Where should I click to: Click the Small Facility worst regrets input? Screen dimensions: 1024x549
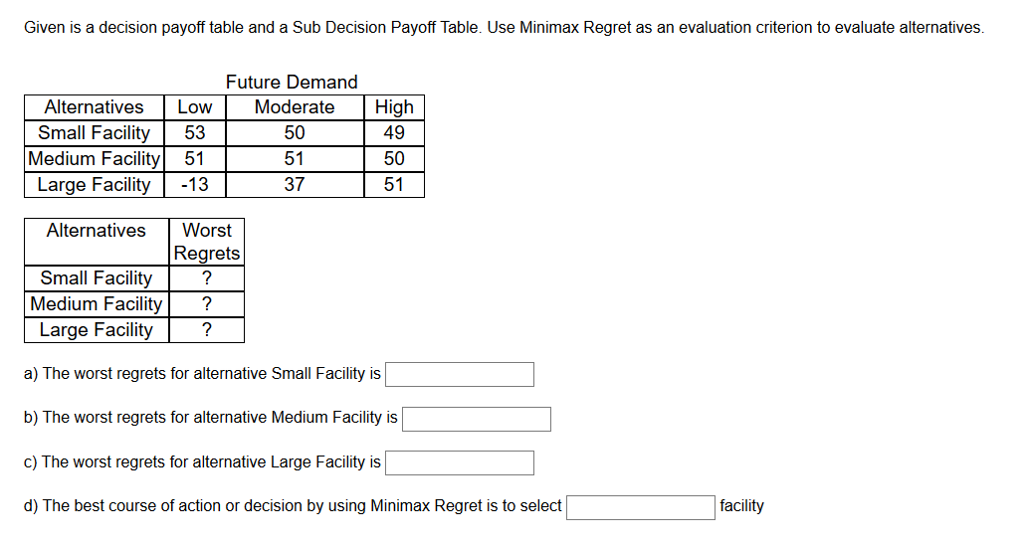pyautogui.click(x=459, y=375)
